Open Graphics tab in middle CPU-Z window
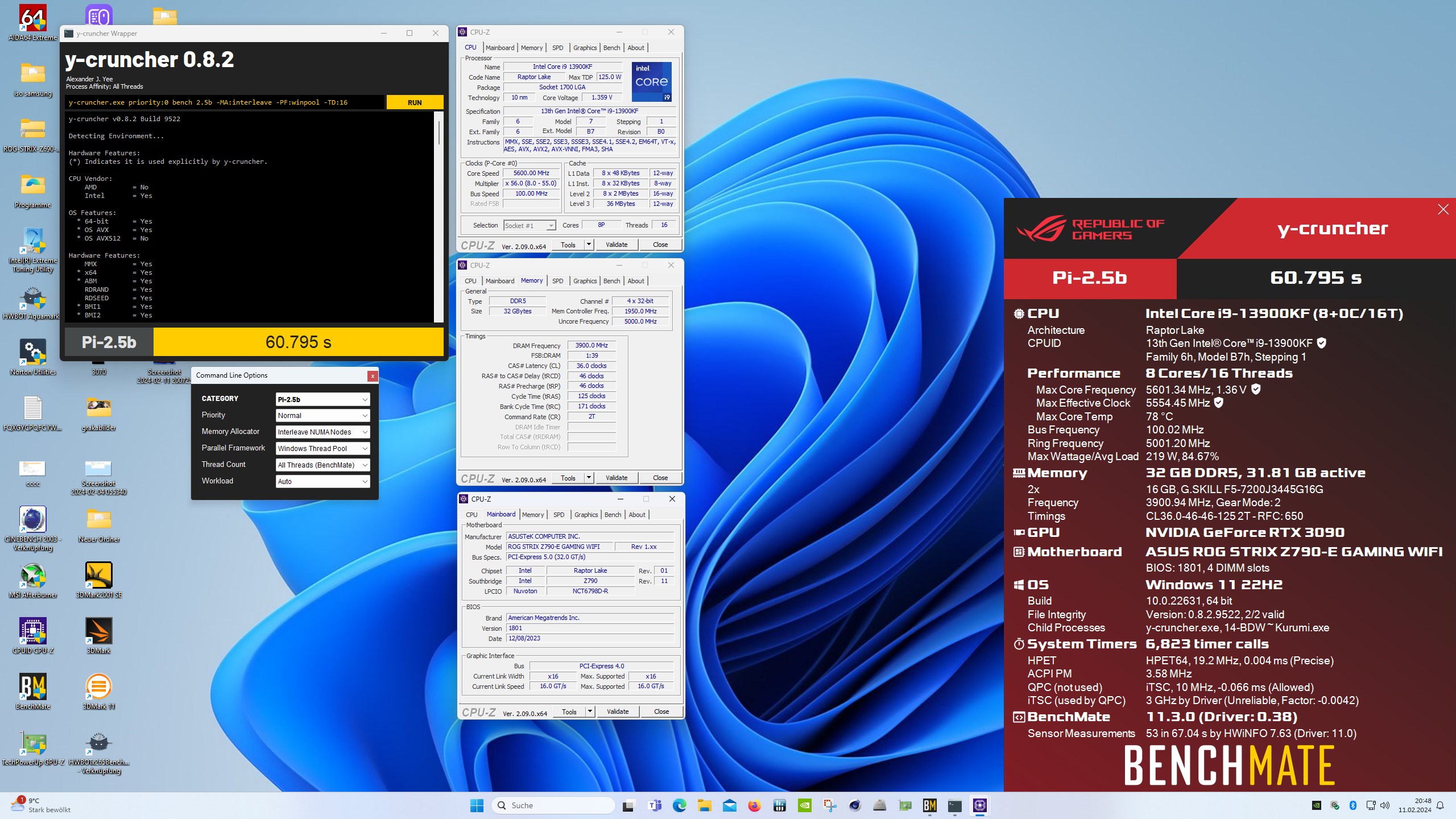The image size is (1456, 819). coord(585,281)
